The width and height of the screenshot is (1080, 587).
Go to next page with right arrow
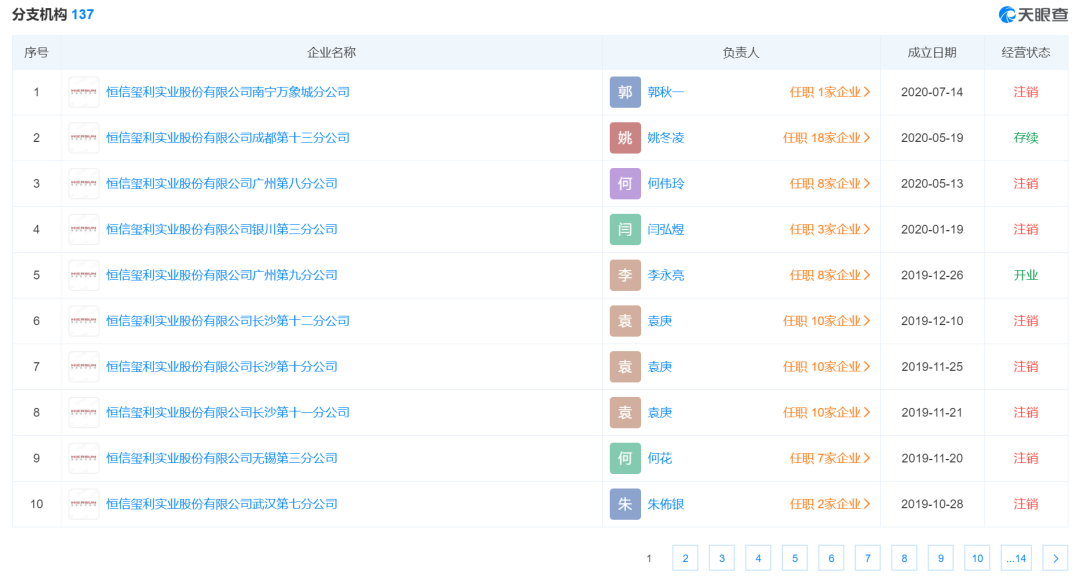coord(1056,557)
